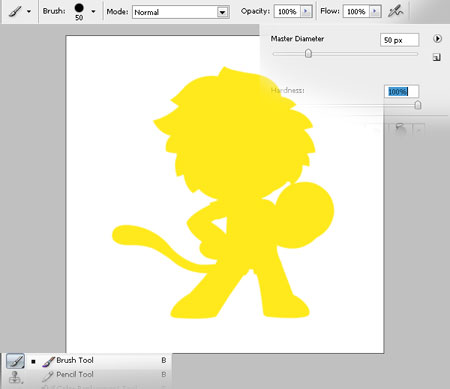The height and width of the screenshot is (389, 450).
Task: Select the Brush tool in the toolbox
Action: 15,361
